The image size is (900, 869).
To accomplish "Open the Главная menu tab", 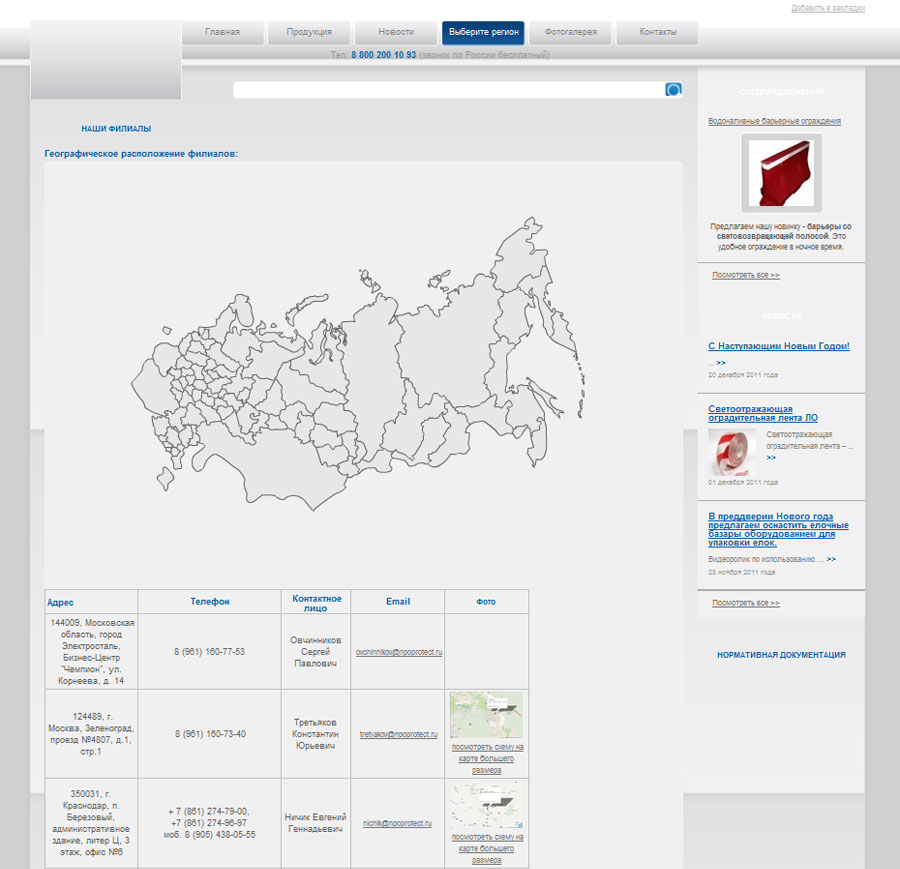I will (x=223, y=32).
